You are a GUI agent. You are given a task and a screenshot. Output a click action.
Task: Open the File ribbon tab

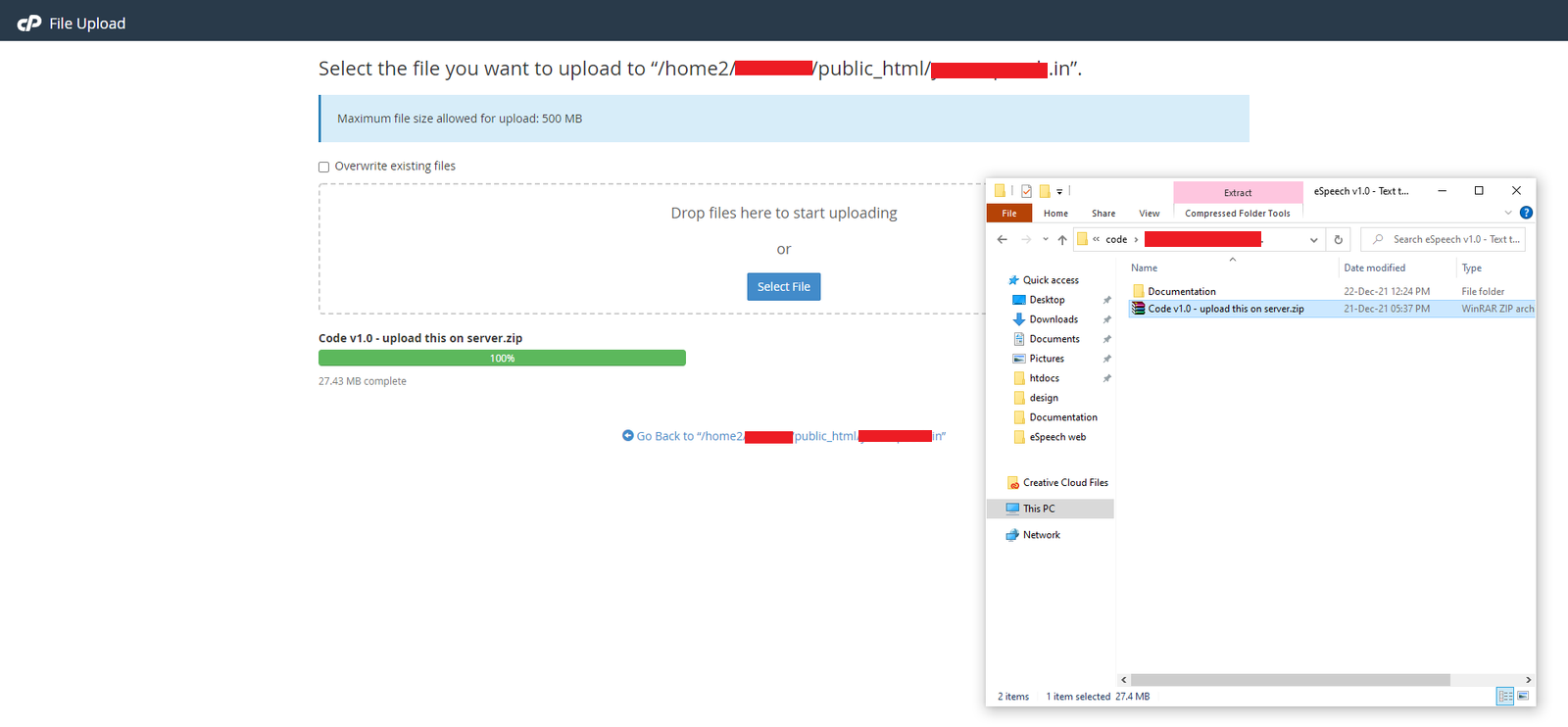click(x=1008, y=214)
